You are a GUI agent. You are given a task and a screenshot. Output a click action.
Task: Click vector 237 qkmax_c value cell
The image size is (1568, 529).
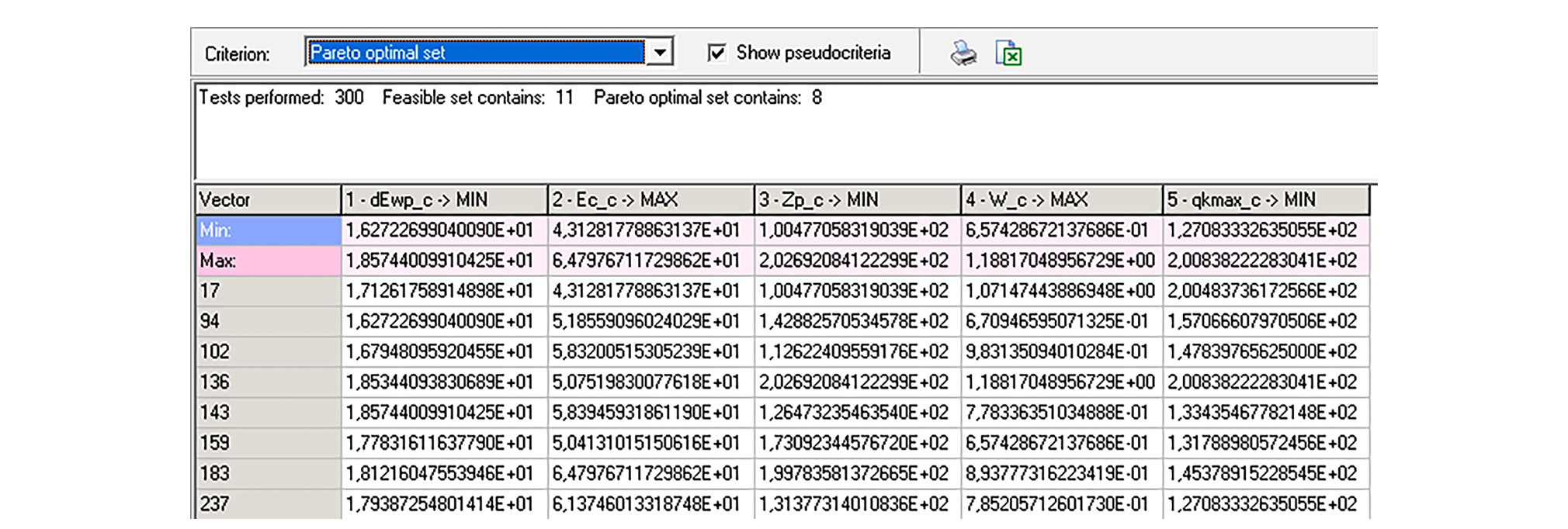point(1265,504)
